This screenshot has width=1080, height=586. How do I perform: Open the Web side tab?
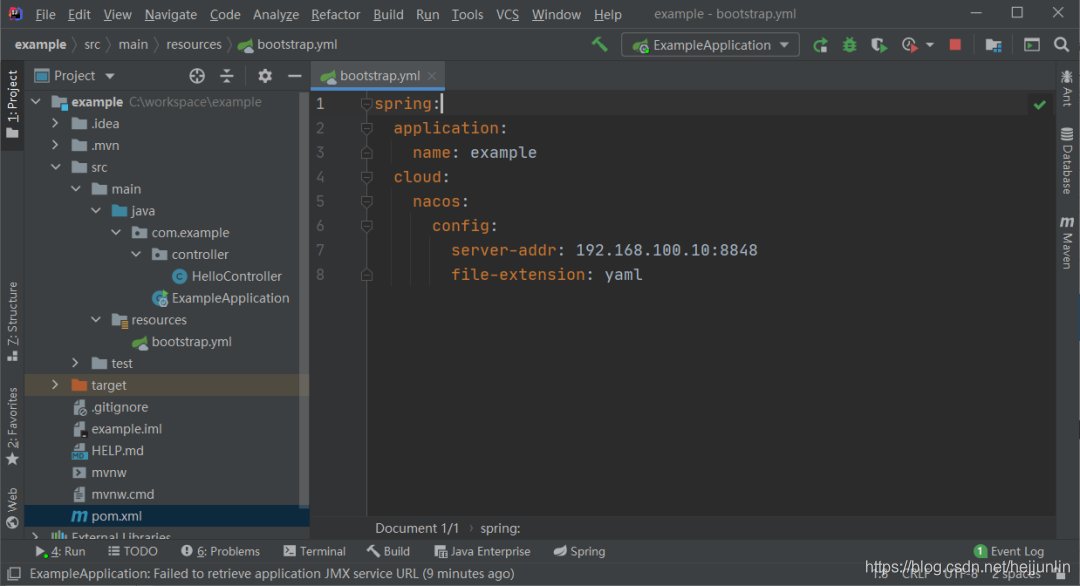(x=12, y=508)
